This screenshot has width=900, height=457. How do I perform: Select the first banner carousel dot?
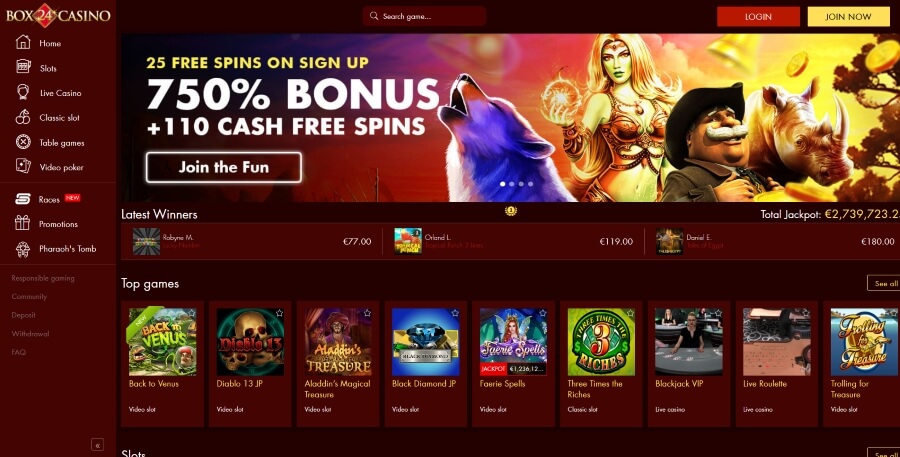coord(503,184)
